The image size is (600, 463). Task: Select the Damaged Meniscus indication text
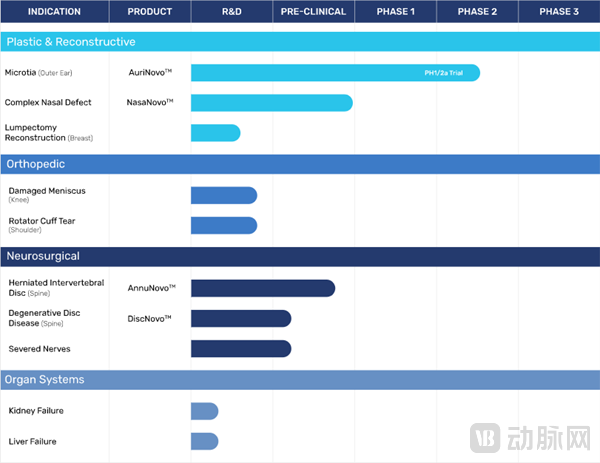[46, 190]
